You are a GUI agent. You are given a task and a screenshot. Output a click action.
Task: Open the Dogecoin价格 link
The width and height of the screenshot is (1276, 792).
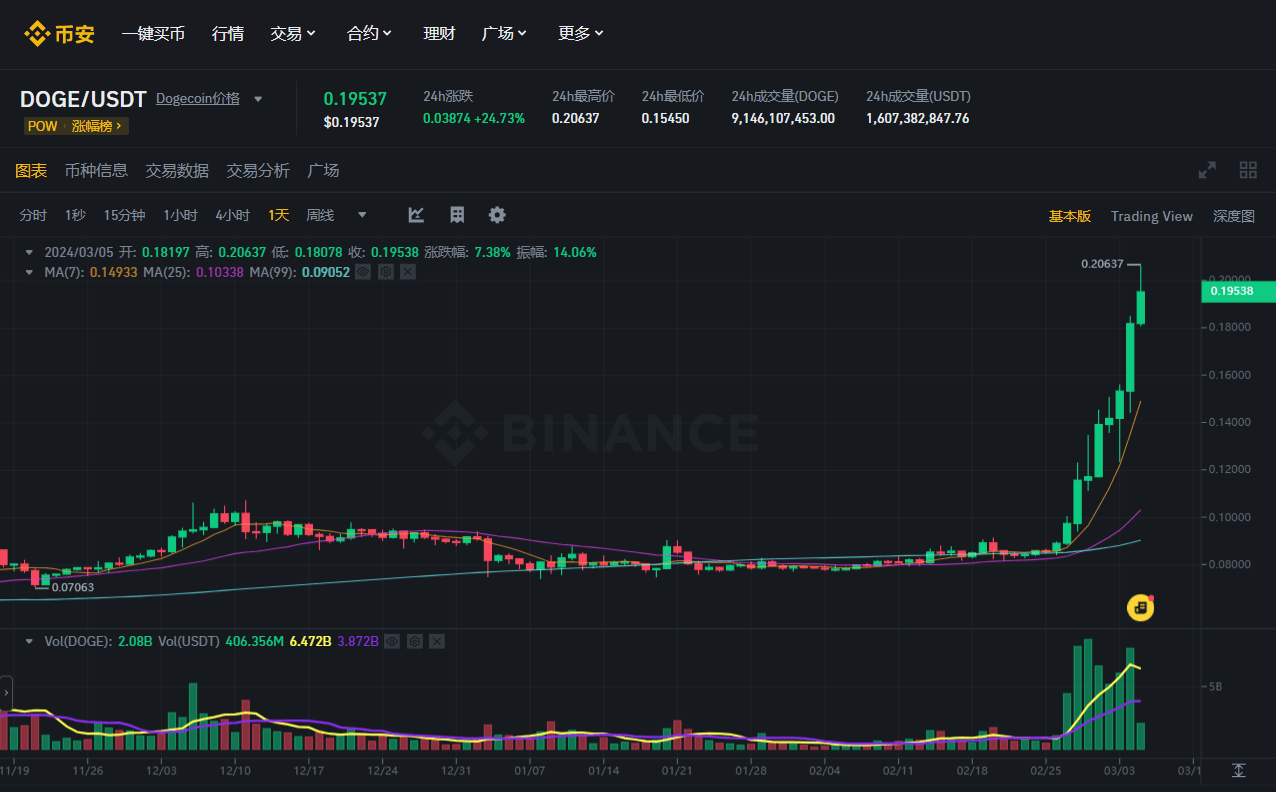coord(198,98)
